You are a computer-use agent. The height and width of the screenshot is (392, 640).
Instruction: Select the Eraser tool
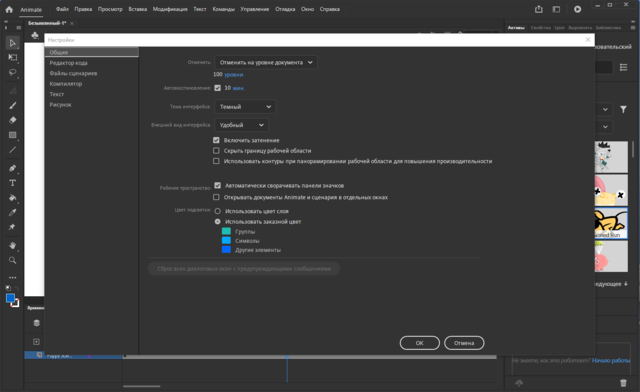pyautogui.click(x=13, y=120)
